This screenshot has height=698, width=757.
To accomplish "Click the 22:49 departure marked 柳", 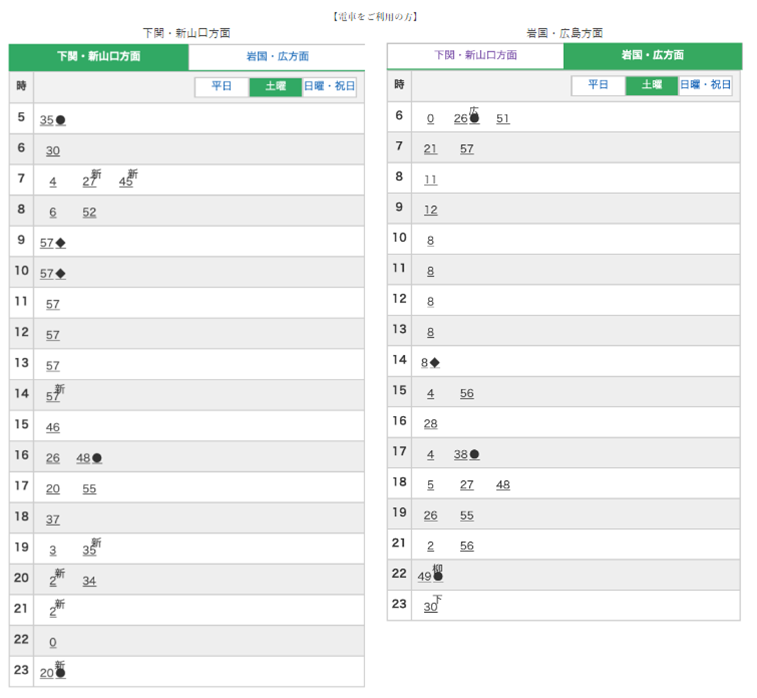I will pos(425,577).
